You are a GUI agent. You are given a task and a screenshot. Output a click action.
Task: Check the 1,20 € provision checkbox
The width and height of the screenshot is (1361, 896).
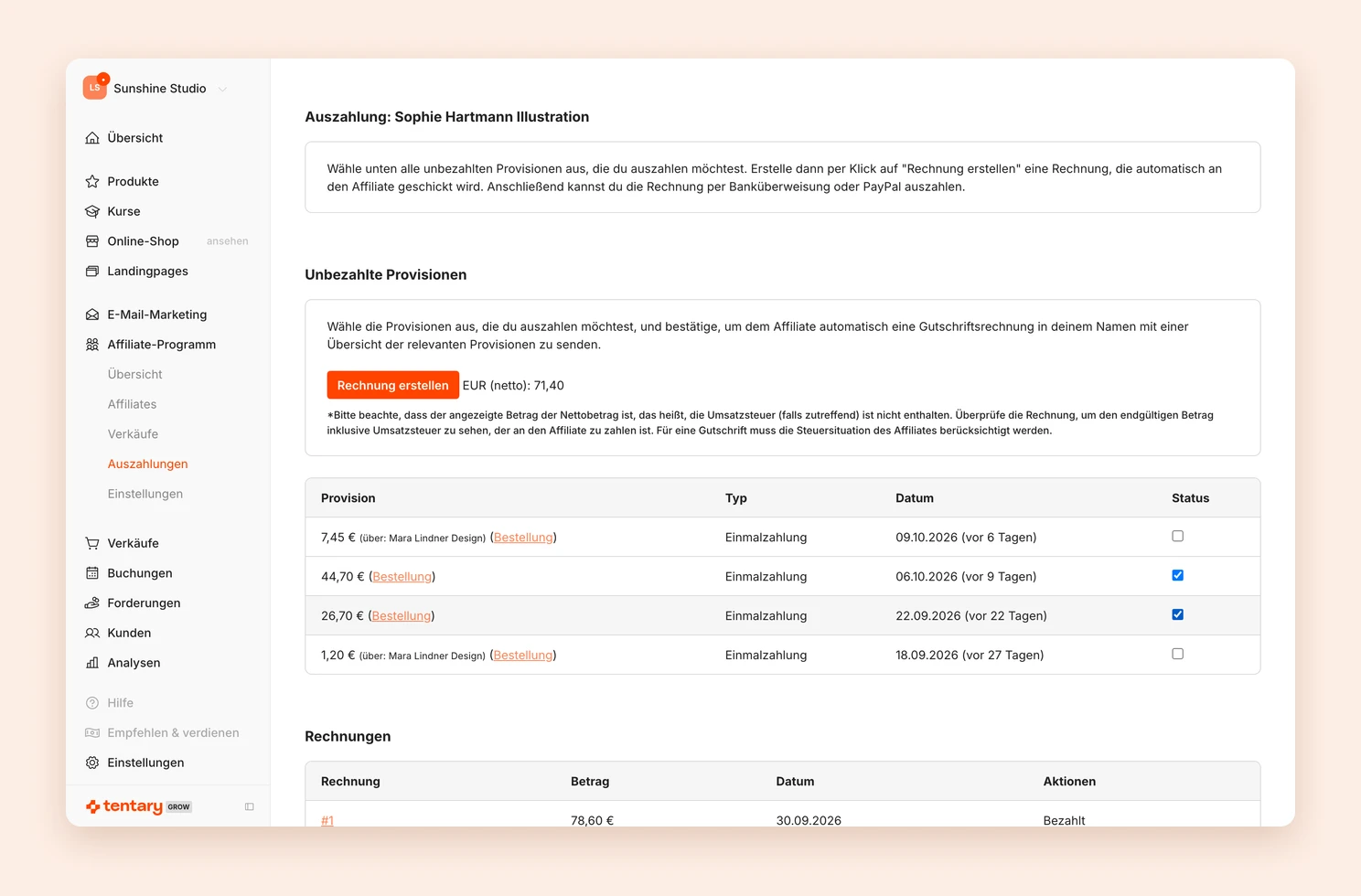click(1178, 655)
